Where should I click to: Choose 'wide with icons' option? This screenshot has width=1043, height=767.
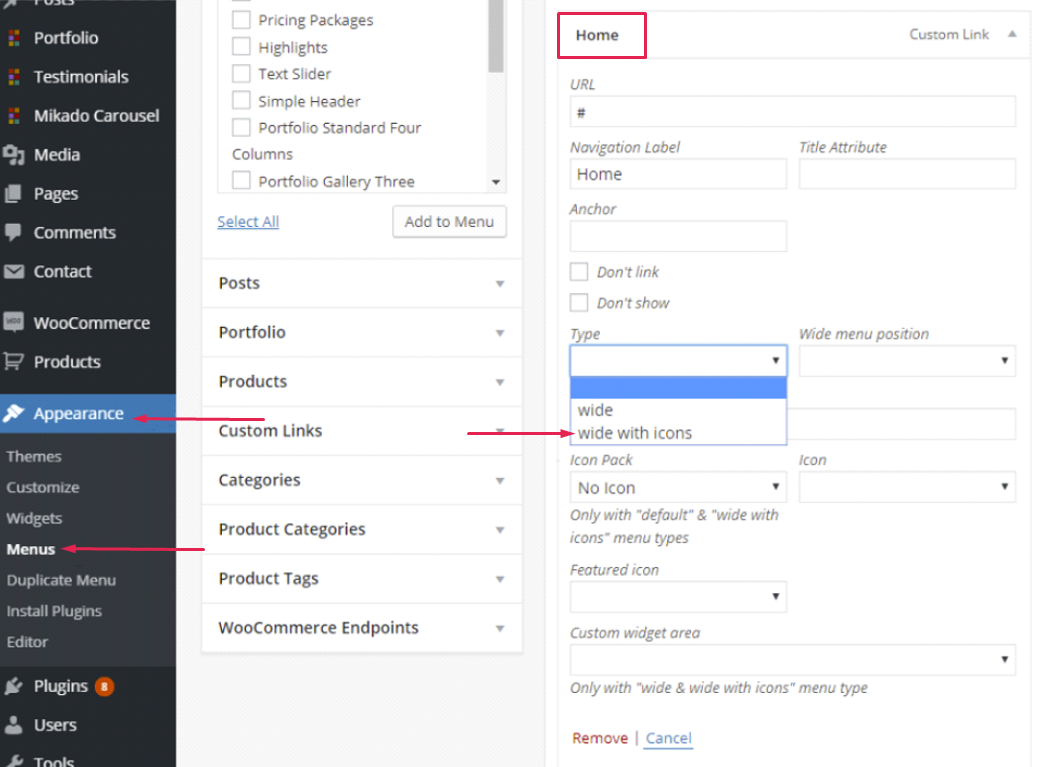678,433
